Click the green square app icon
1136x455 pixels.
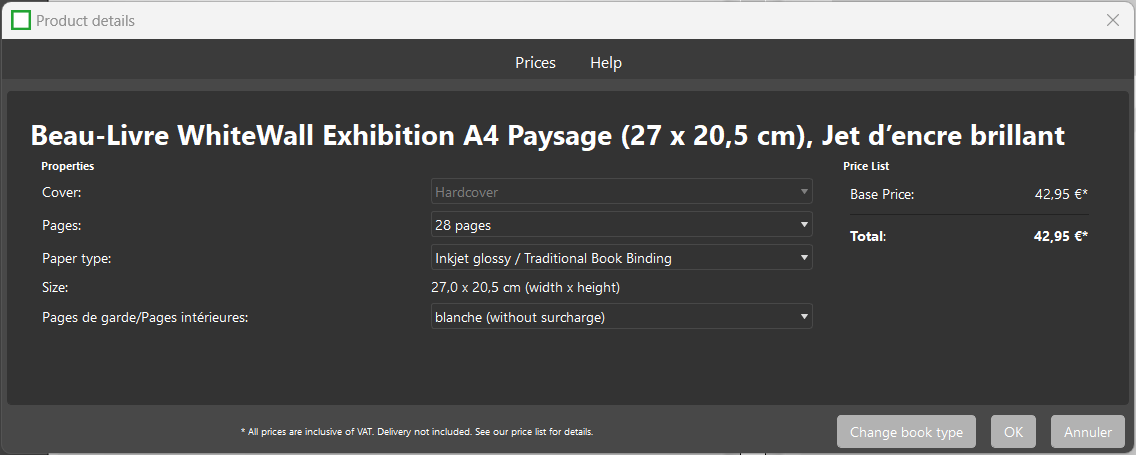[21, 20]
